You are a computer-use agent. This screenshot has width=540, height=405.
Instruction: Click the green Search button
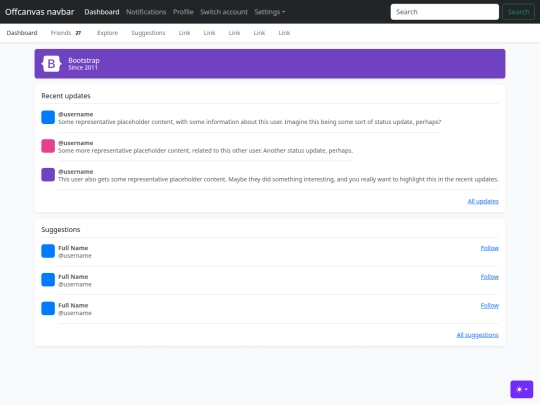518,12
